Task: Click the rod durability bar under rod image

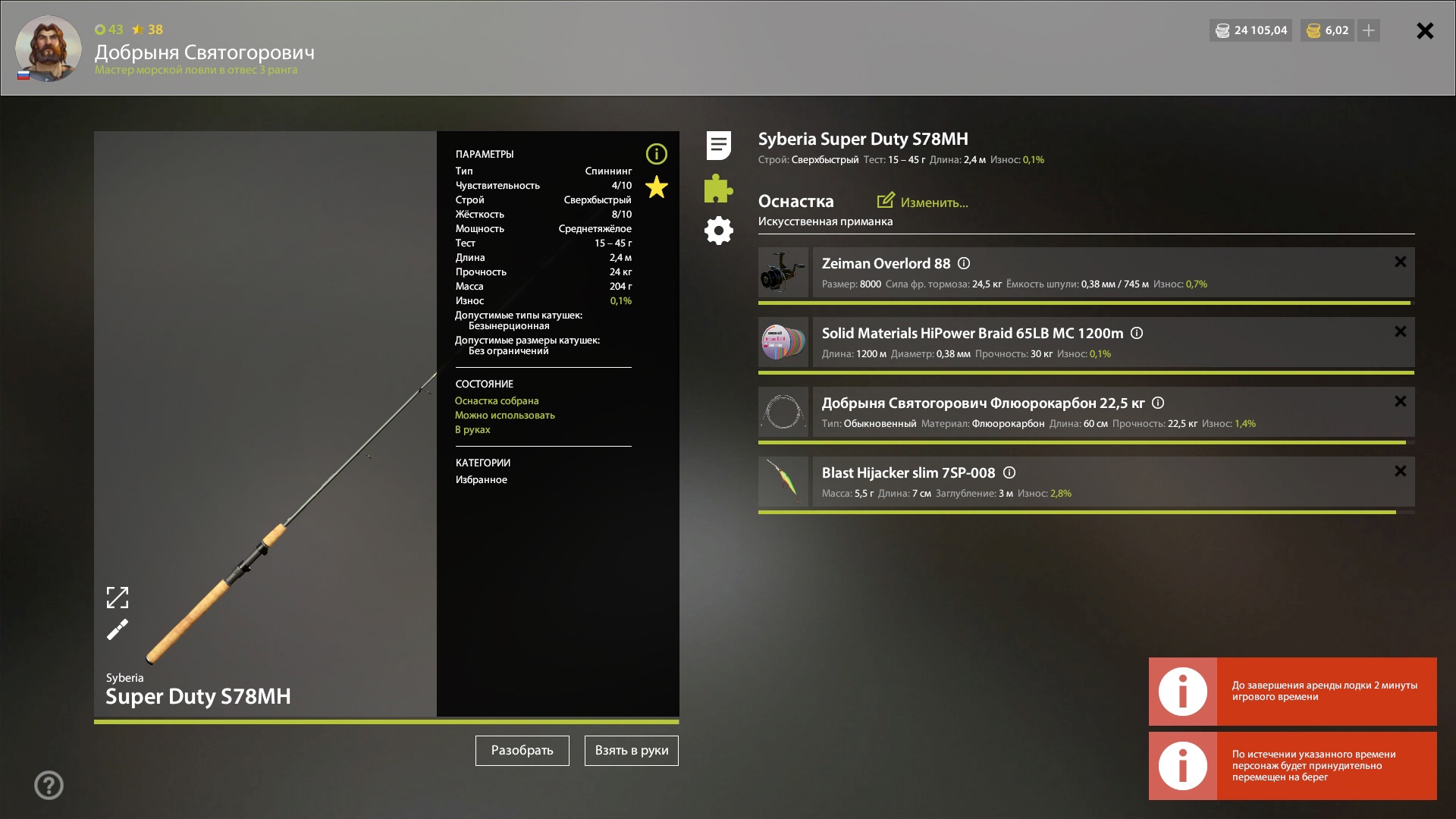Action: pos(387,722)
